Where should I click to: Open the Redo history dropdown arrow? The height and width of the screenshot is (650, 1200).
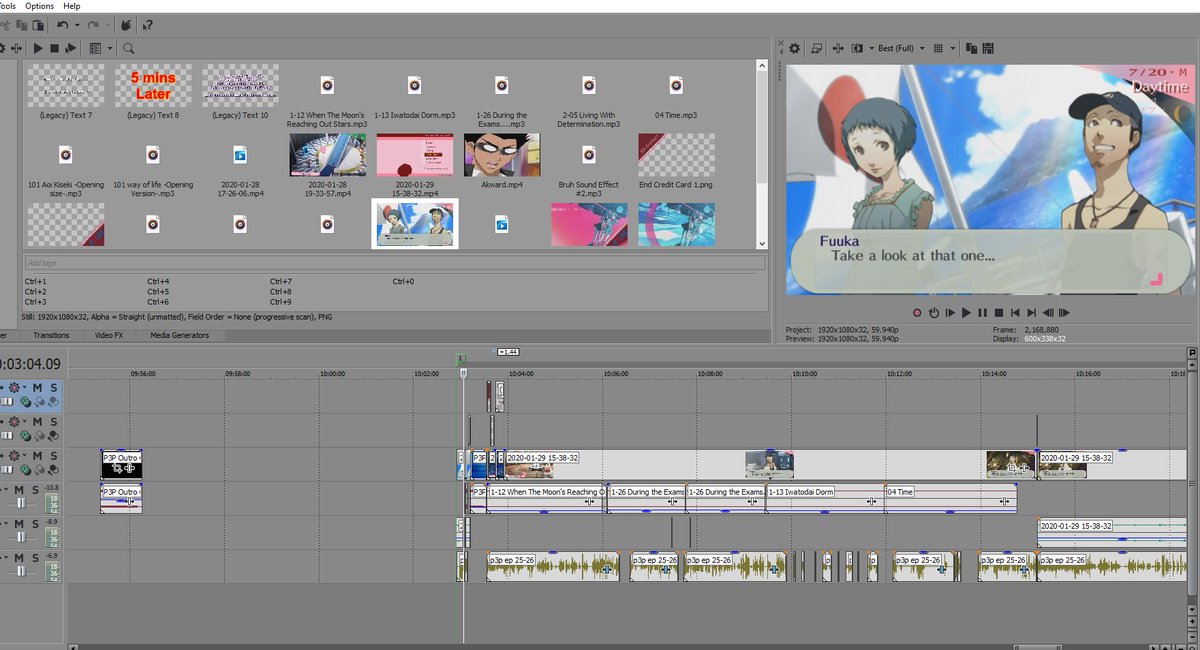108,25
